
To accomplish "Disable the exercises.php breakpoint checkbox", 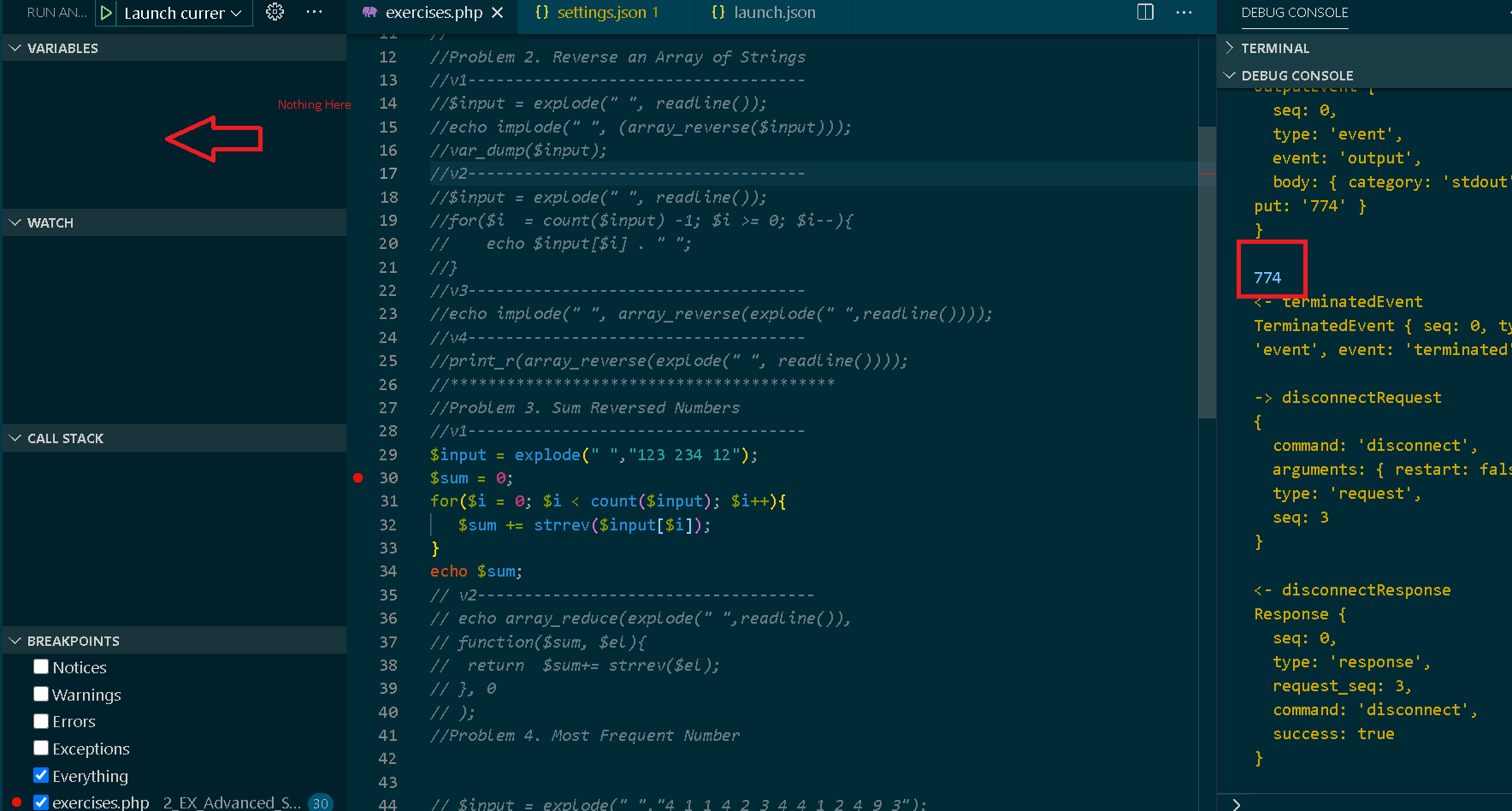I will pyautogui.click(x=41, y=802).
